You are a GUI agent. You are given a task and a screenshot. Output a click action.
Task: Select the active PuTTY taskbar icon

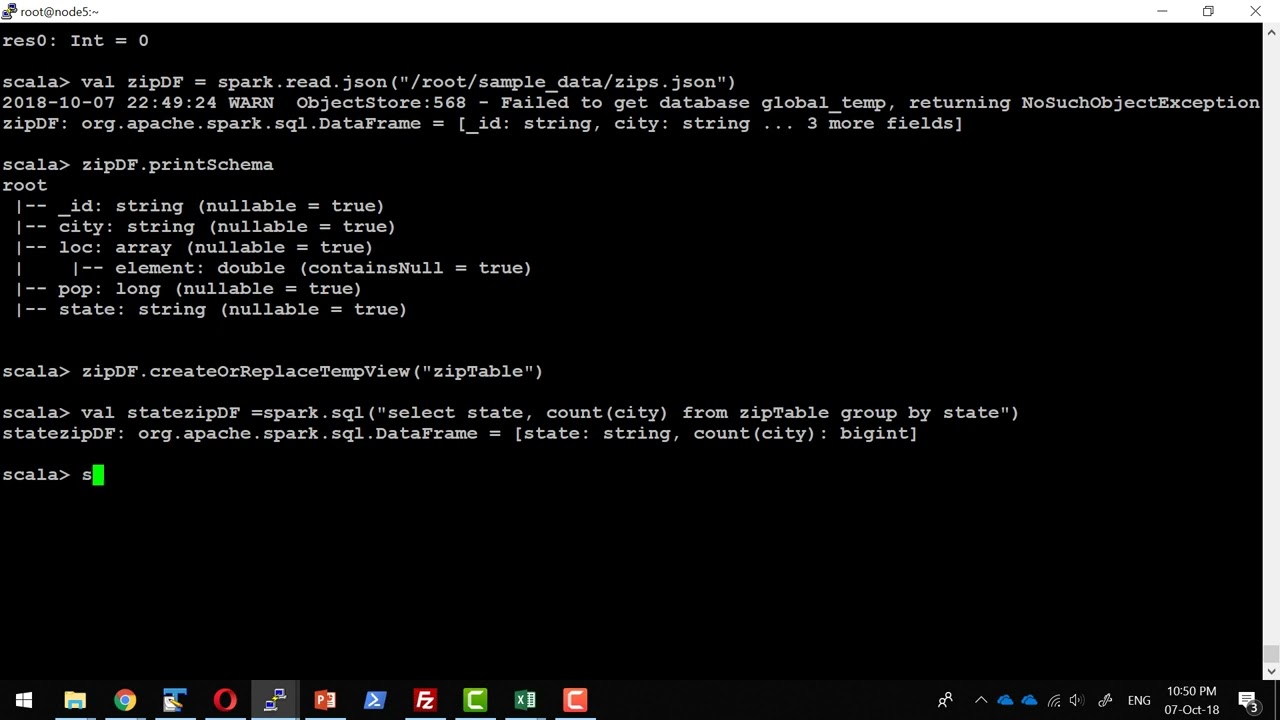(x=275, y=700)
